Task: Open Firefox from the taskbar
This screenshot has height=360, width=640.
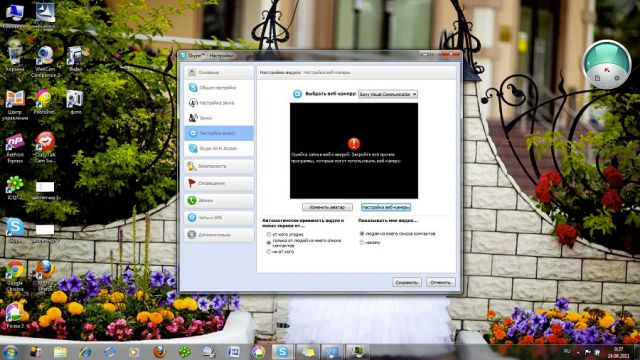Action: click(159, 351)
